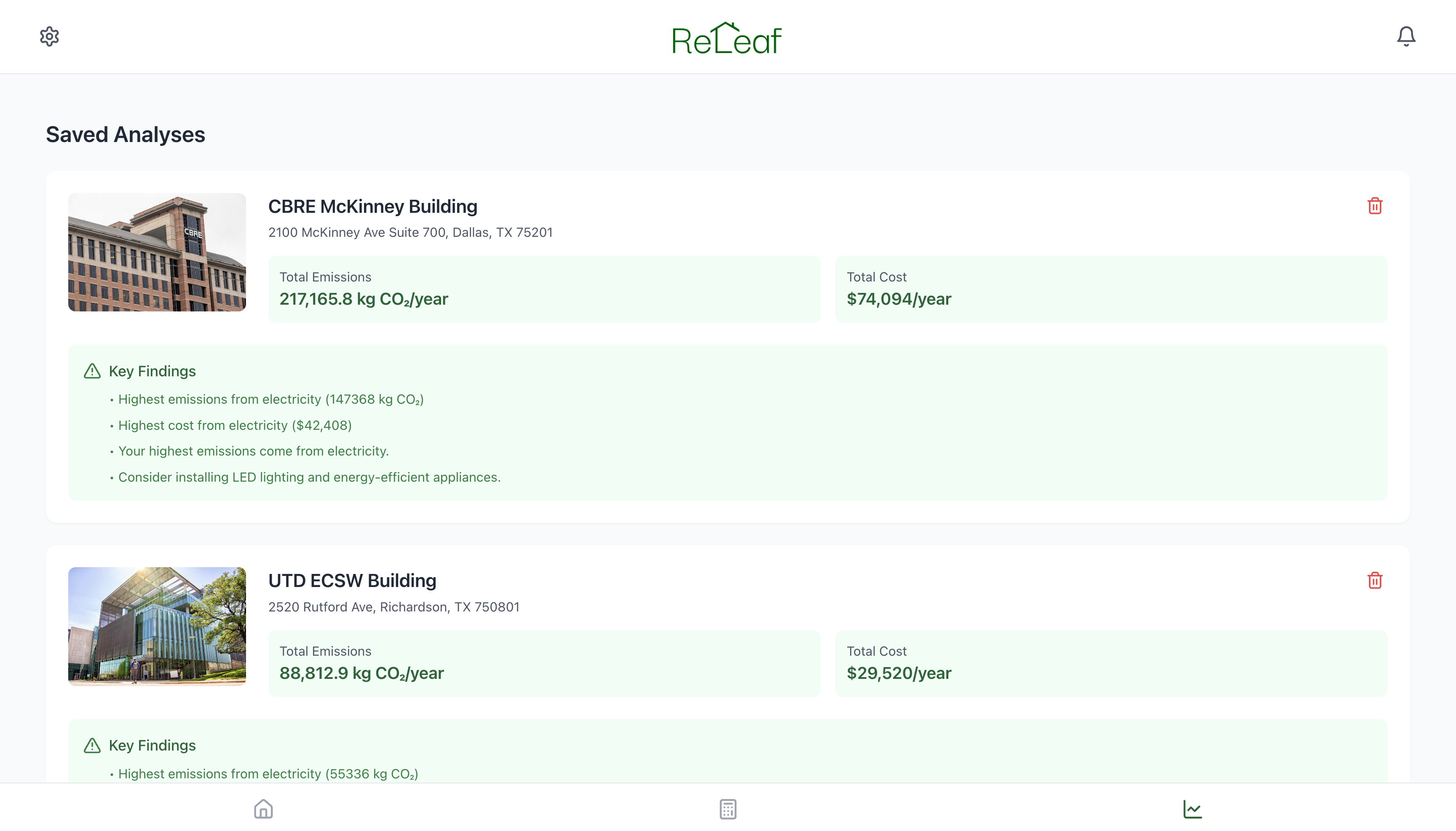
Task: Click the CBRE building photo thumbnail
Action: coord(157,252)
